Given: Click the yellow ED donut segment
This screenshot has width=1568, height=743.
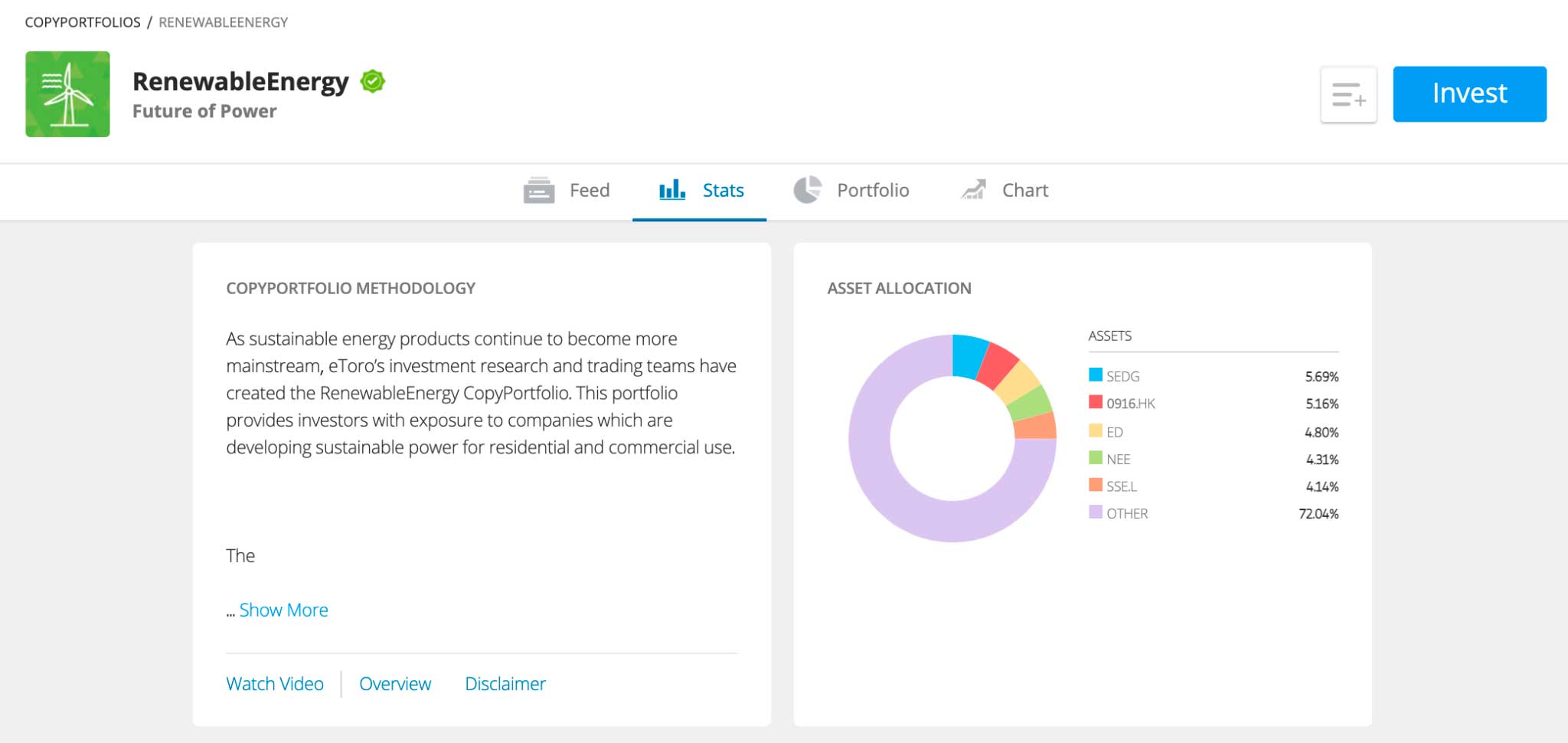Looking at the screenshot, I should tap(1018, 383).
